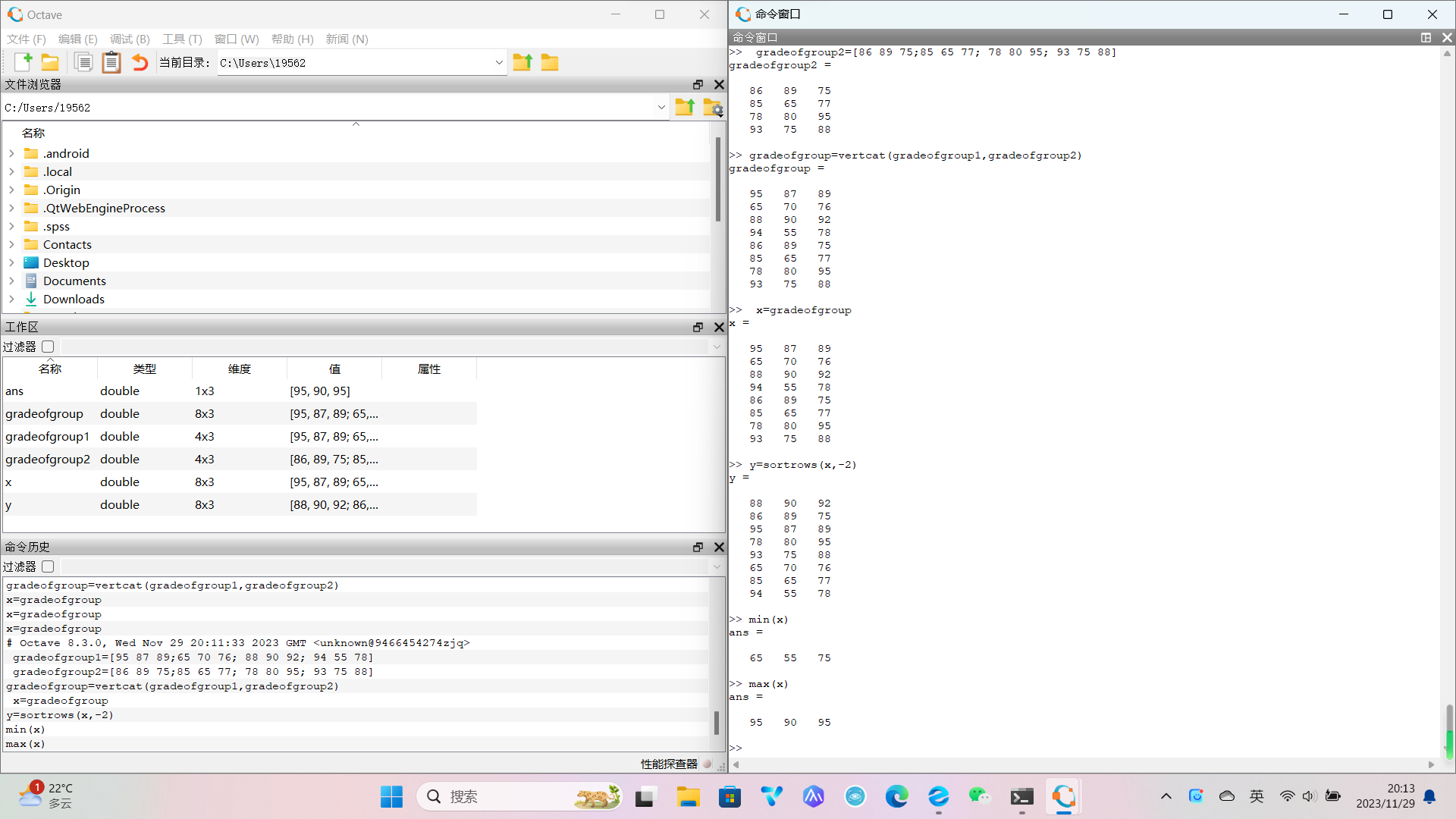The width and height of the screenshot is (1456, 819).
Task: Open terminal app from taskbar
Action: click(1021, 796)
